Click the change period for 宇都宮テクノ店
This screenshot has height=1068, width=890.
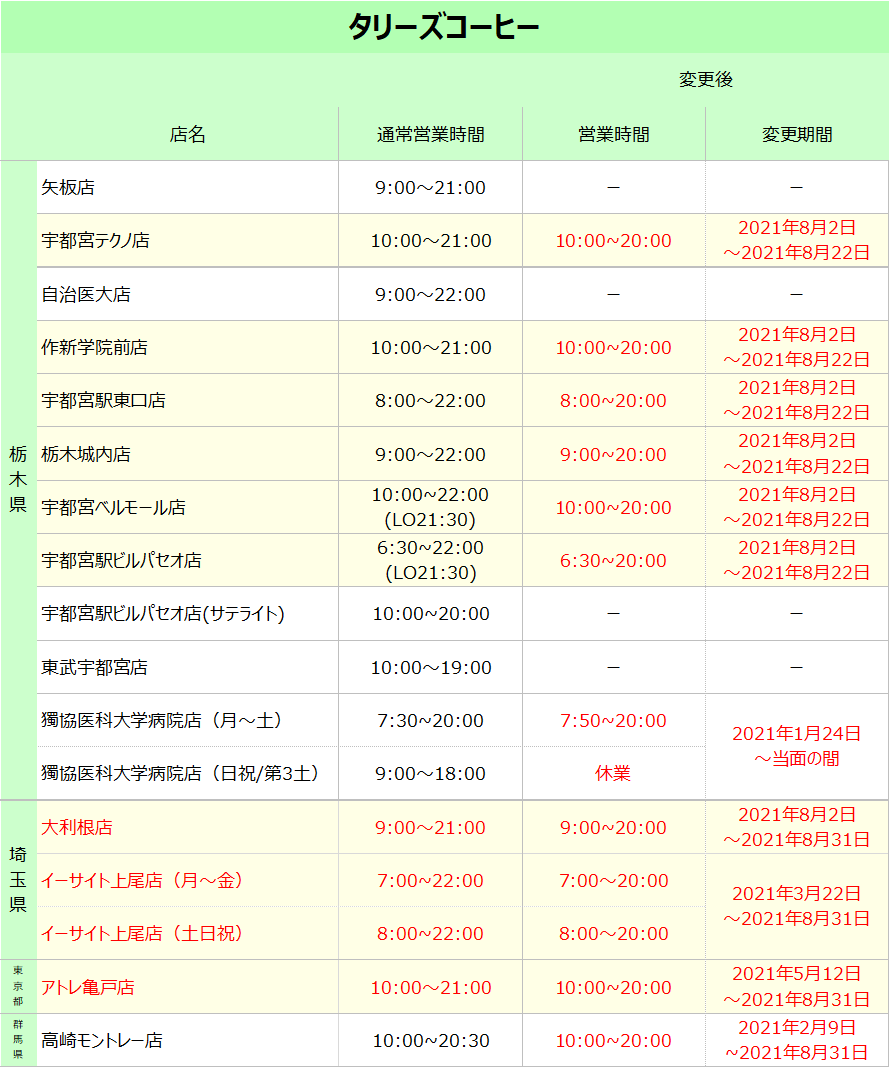797,240
